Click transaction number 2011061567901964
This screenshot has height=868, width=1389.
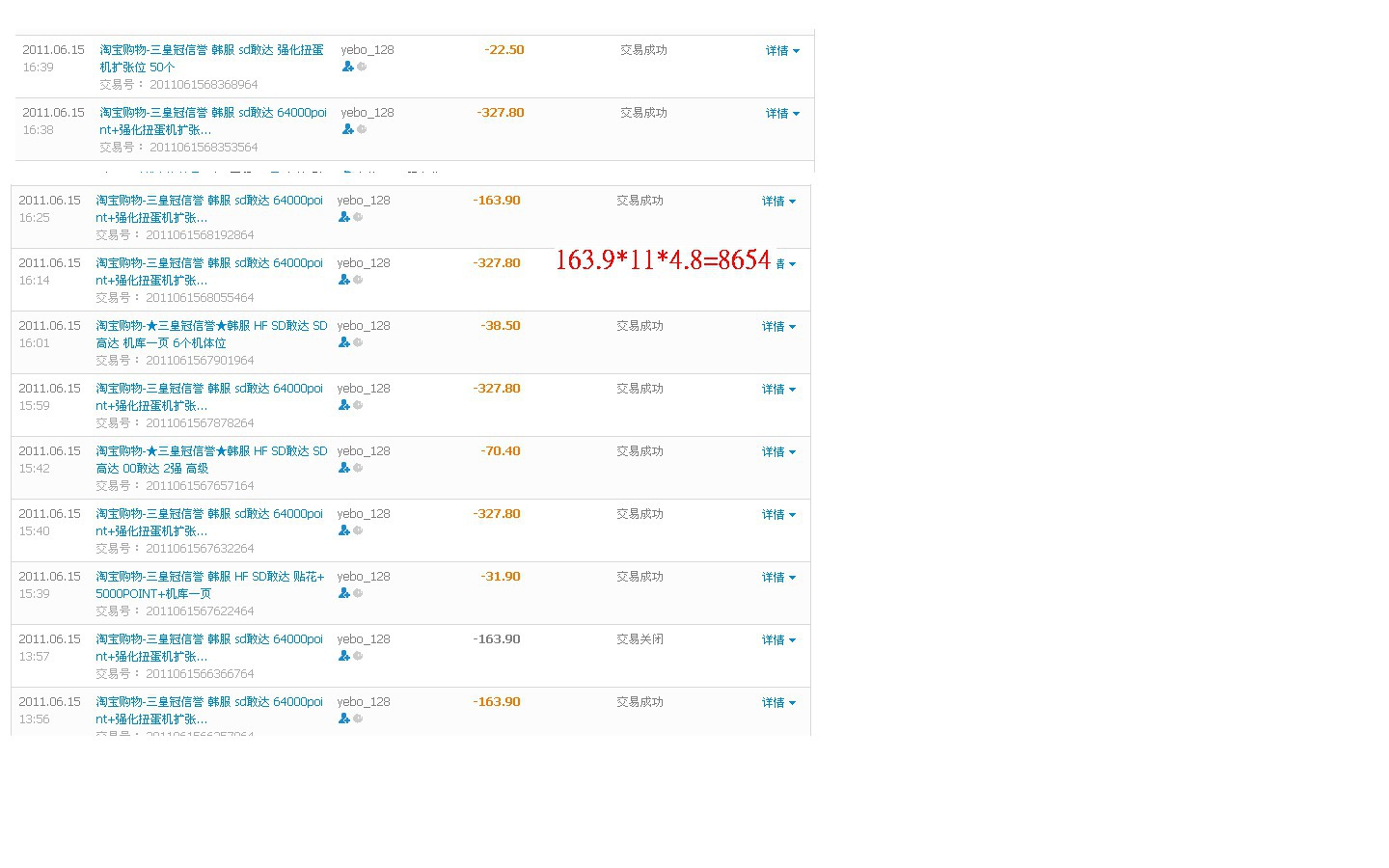click(x=200, y=361)
